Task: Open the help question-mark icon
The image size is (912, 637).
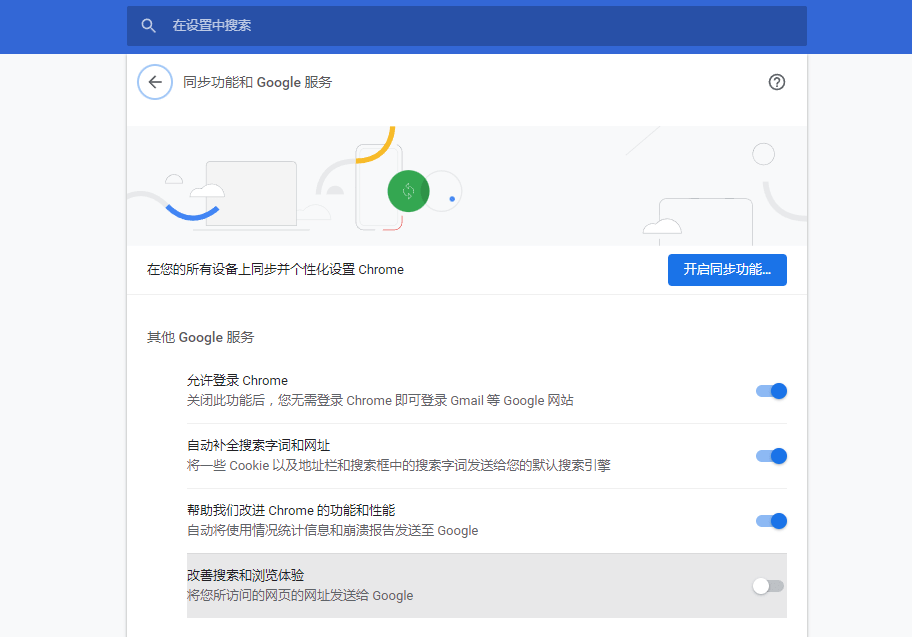Action: coord(776,82)
